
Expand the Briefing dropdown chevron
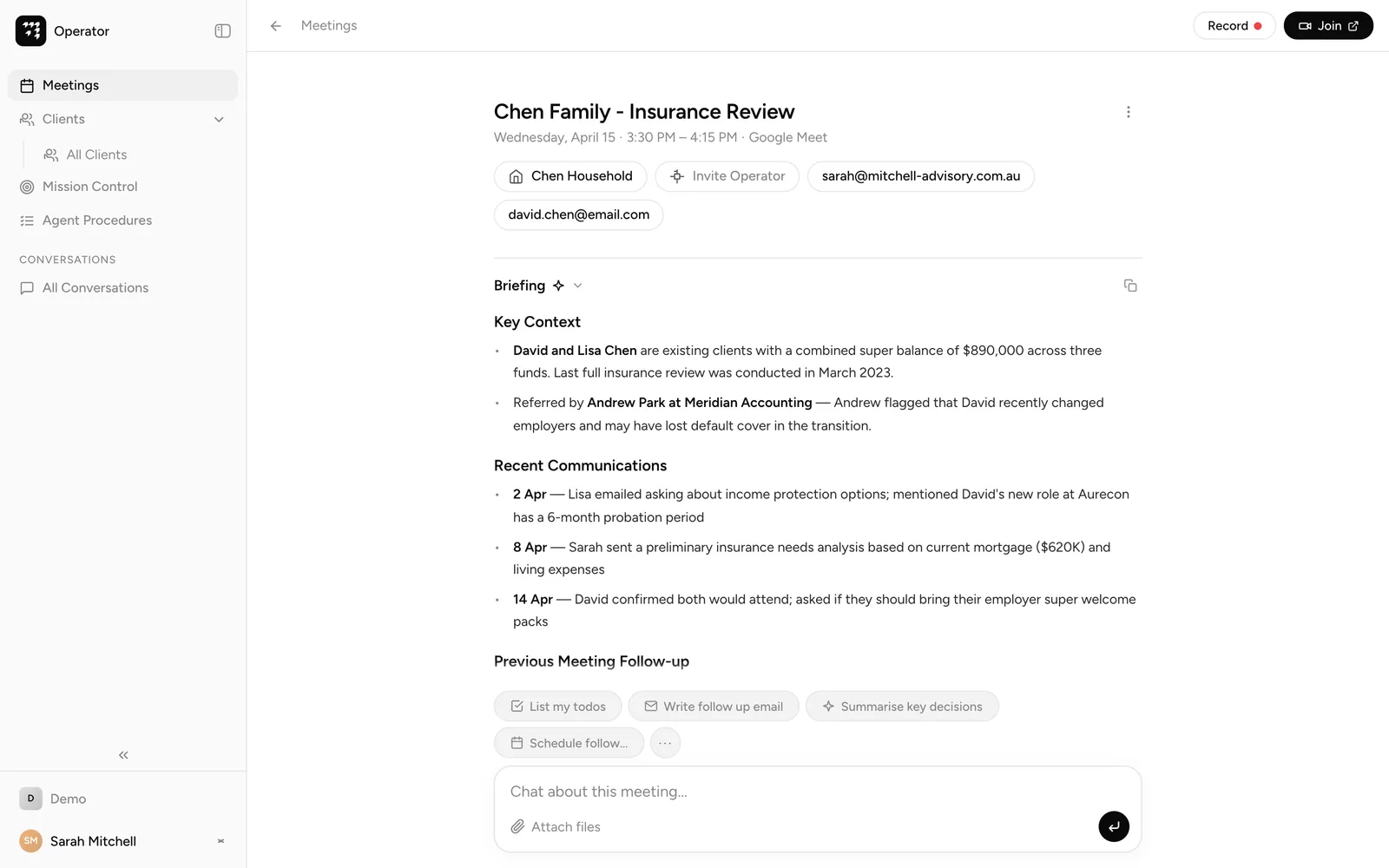coord(578,286)
